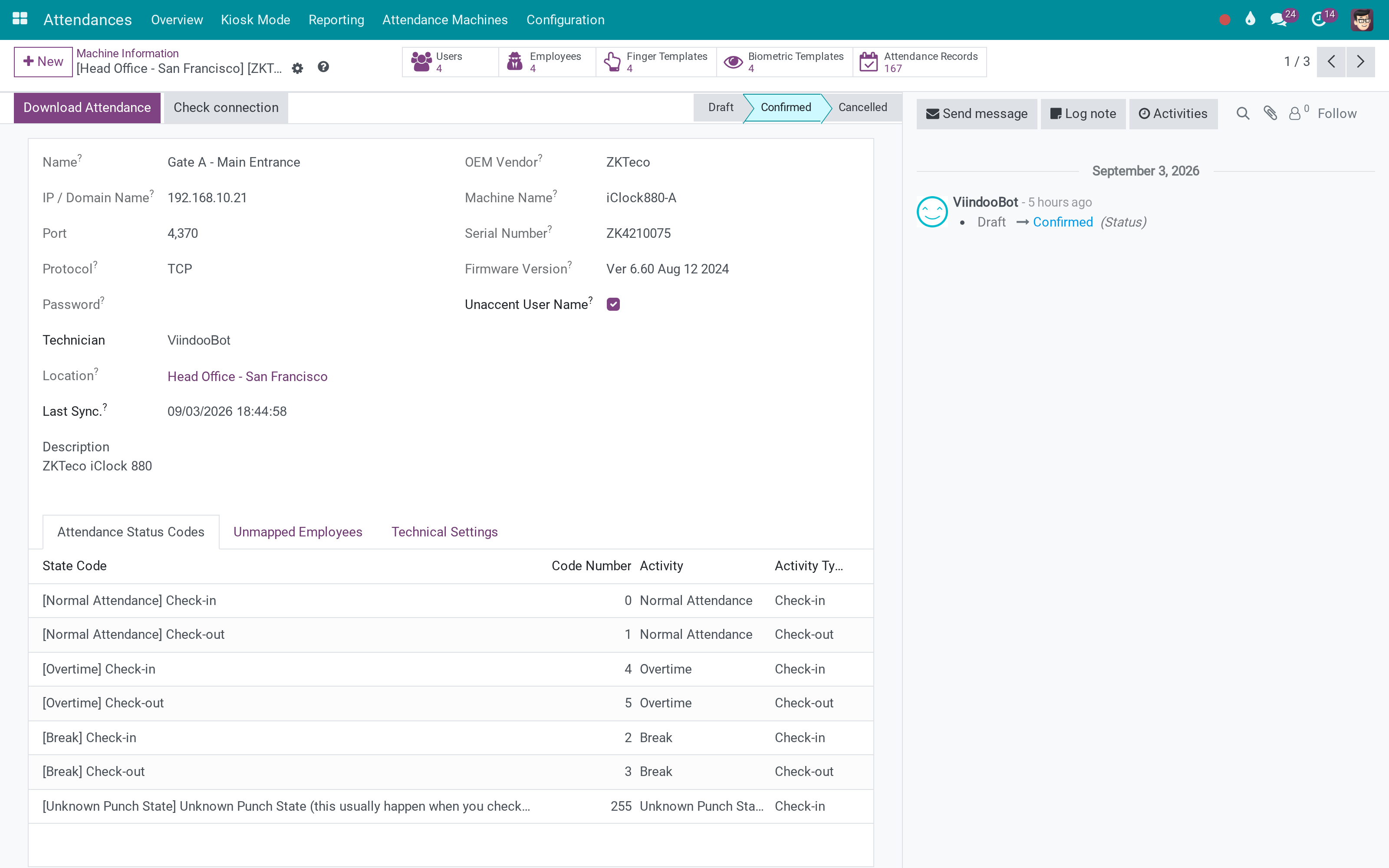This screenshot has width=1389, height=868.
Task: Click Send message in chatter
Action: pos(976,114)
